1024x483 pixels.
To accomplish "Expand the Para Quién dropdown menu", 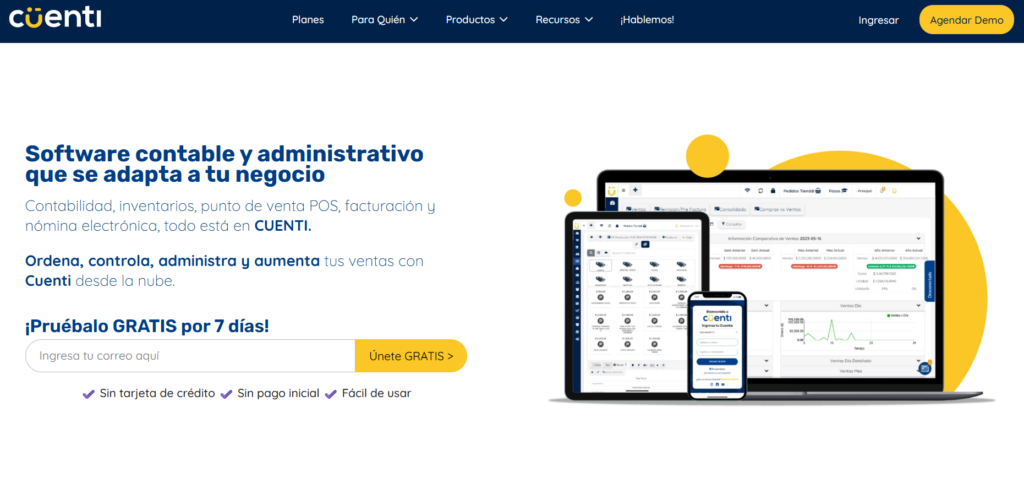I will tap(385, 20).
